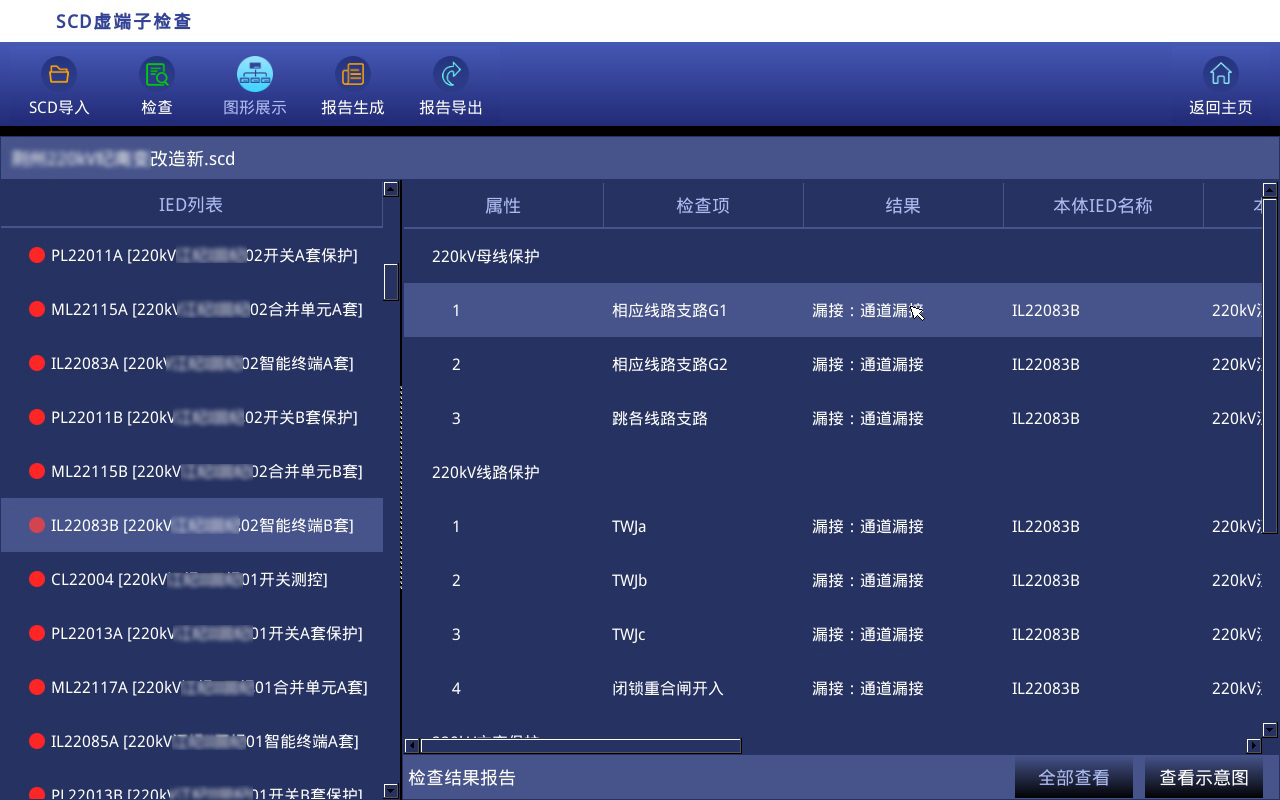1280x800 pixels.
Task: Select IL22083A smart terminal in IED list
Action: (202, 363)
